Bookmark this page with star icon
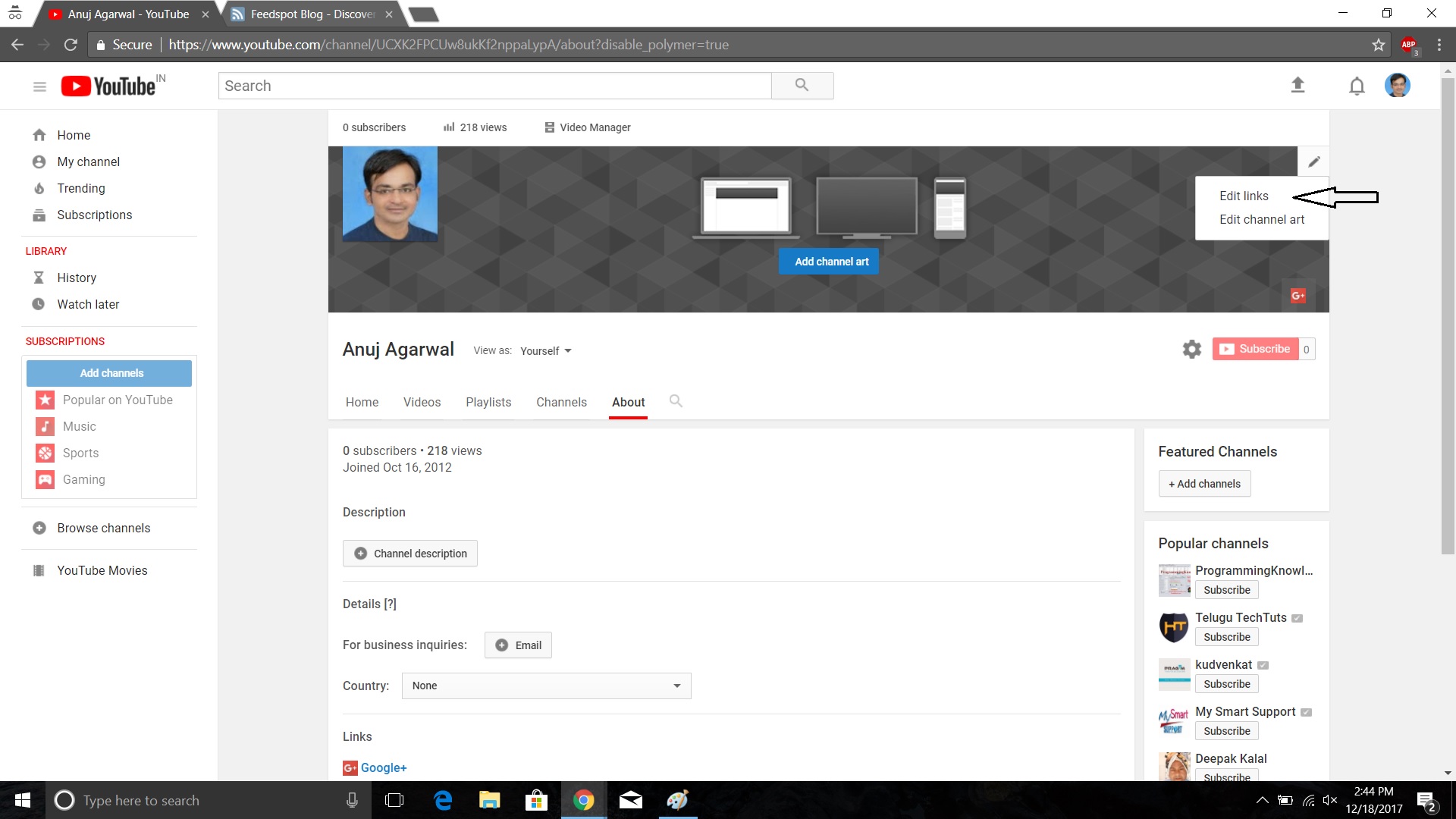 point(1378,45)
